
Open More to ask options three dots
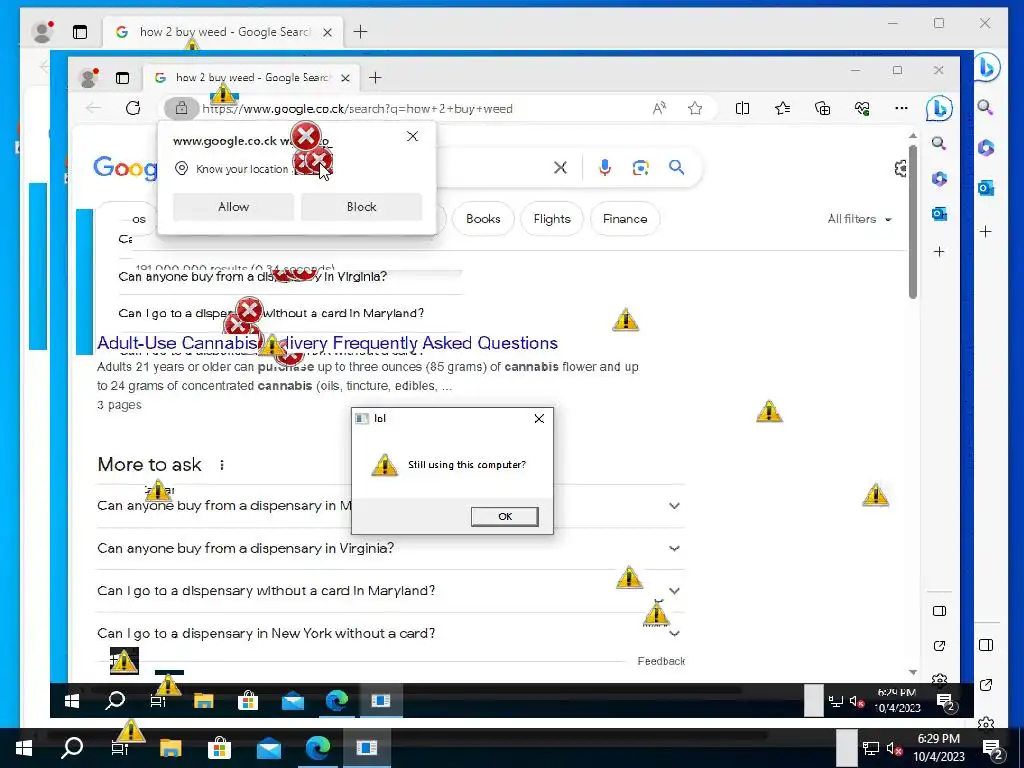[222, 465]
